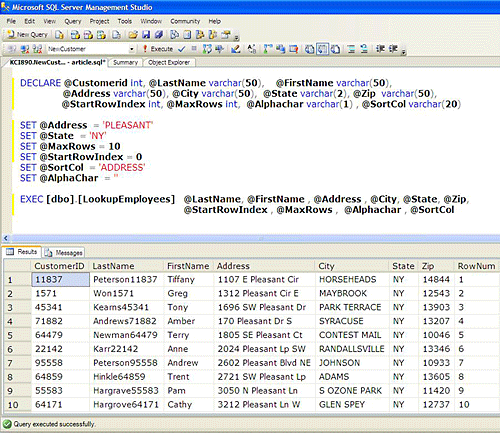Click the horizontal scrollbar below query editor
Screen dimensions: 500x433
(252, 238)
